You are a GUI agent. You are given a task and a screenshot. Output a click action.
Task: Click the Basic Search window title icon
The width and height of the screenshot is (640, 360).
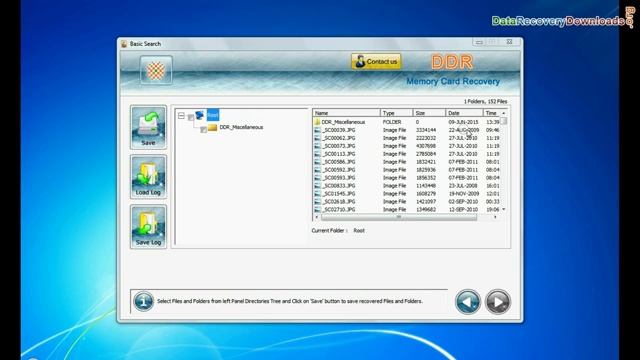coord(124,44)
